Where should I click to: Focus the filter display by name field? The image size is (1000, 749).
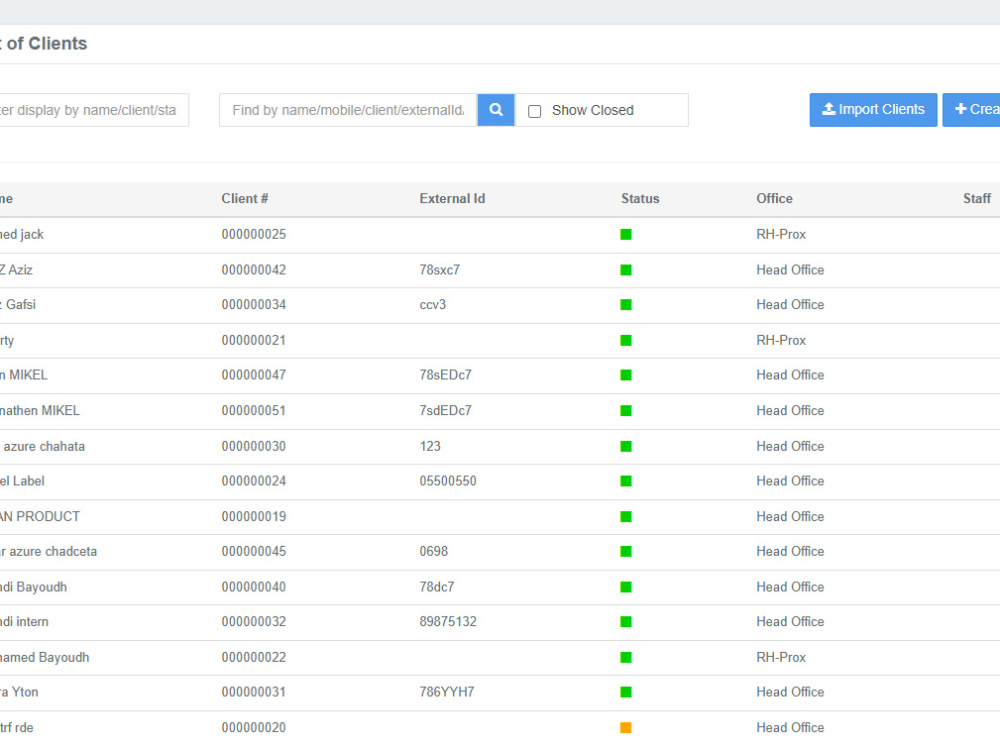click(93, 110)
